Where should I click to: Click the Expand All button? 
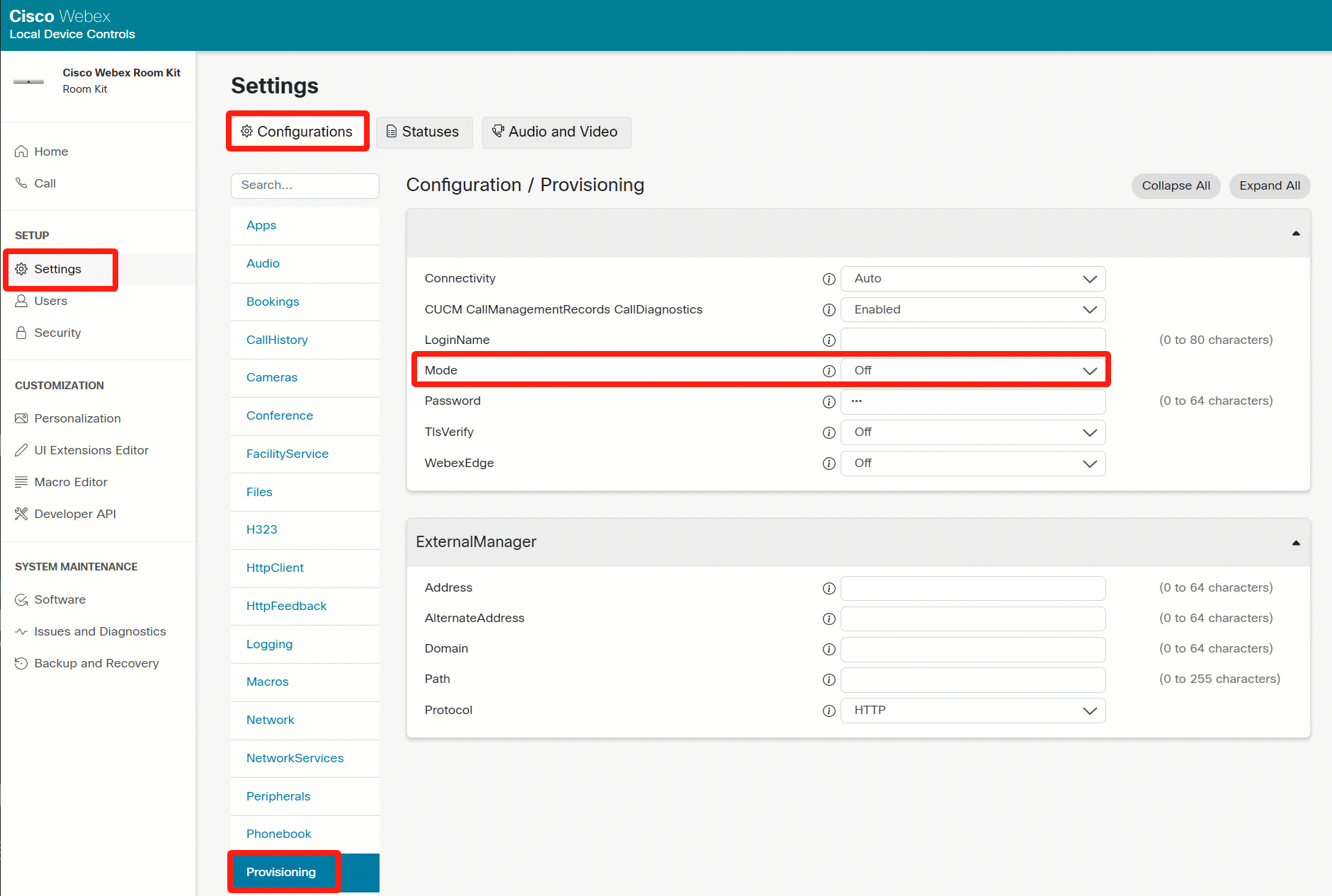click(1270, 186)
